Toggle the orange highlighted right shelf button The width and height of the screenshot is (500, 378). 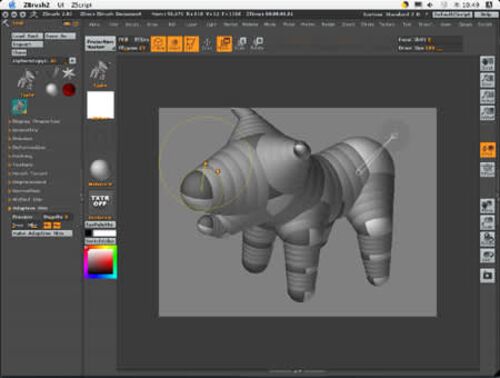point(487,150)
